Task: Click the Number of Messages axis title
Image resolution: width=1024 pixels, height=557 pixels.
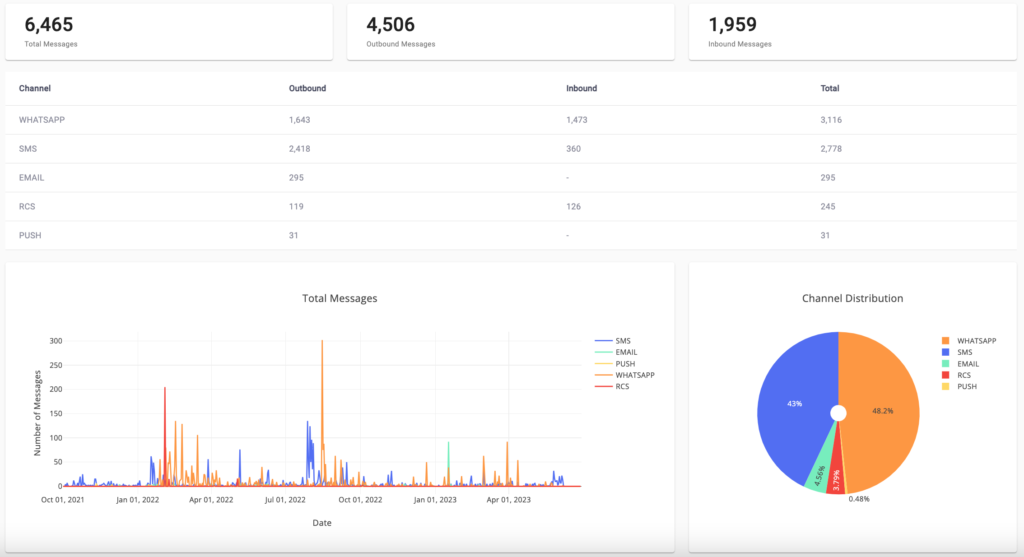Action: click(x=37, y=413)
